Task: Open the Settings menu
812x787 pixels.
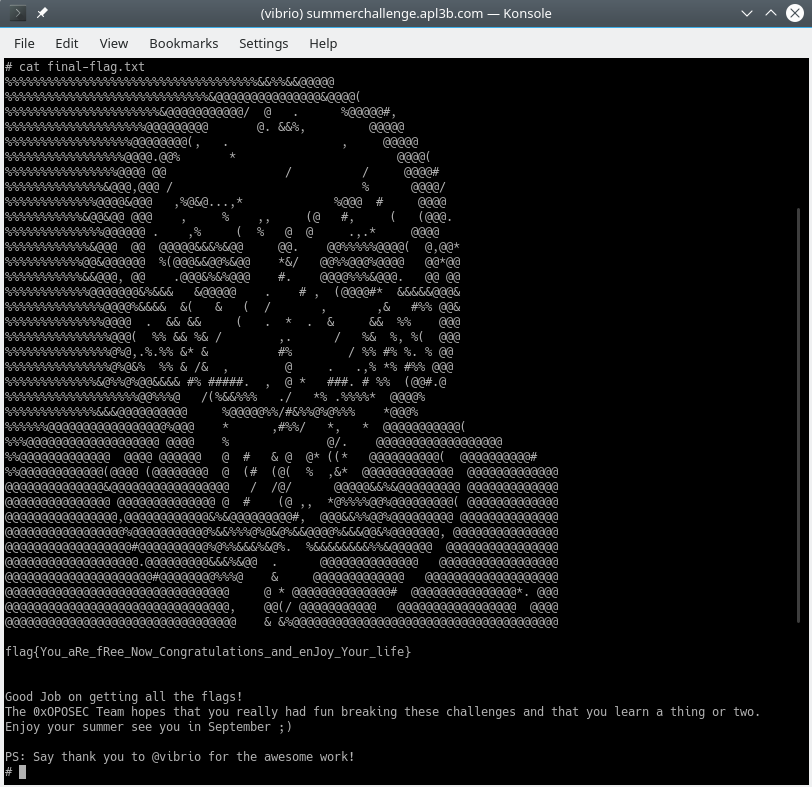Action: 263,43
